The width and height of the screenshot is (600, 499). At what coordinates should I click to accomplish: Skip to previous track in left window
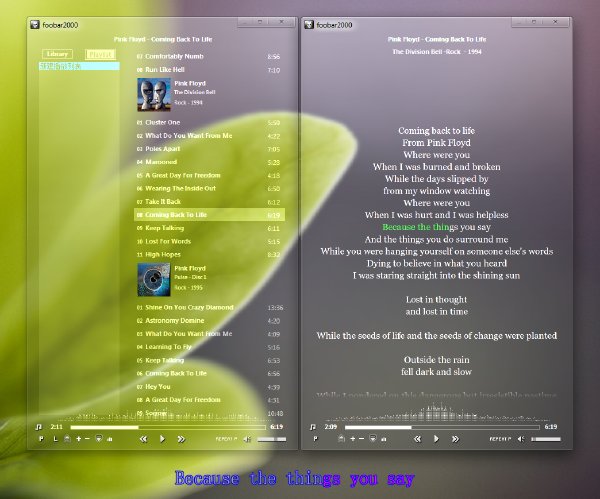pyautogui.click(x=143, y=439)
